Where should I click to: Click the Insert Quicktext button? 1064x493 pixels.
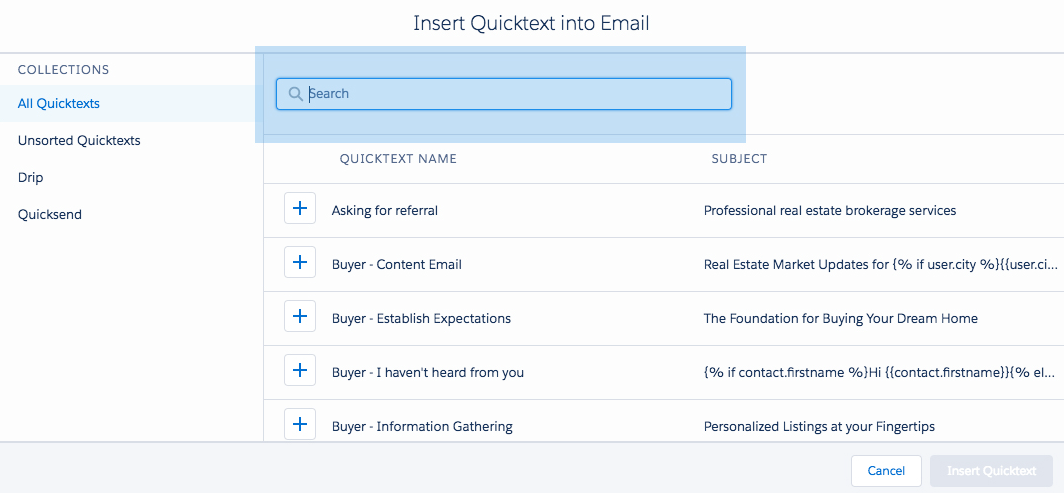(x=991, y=471)
